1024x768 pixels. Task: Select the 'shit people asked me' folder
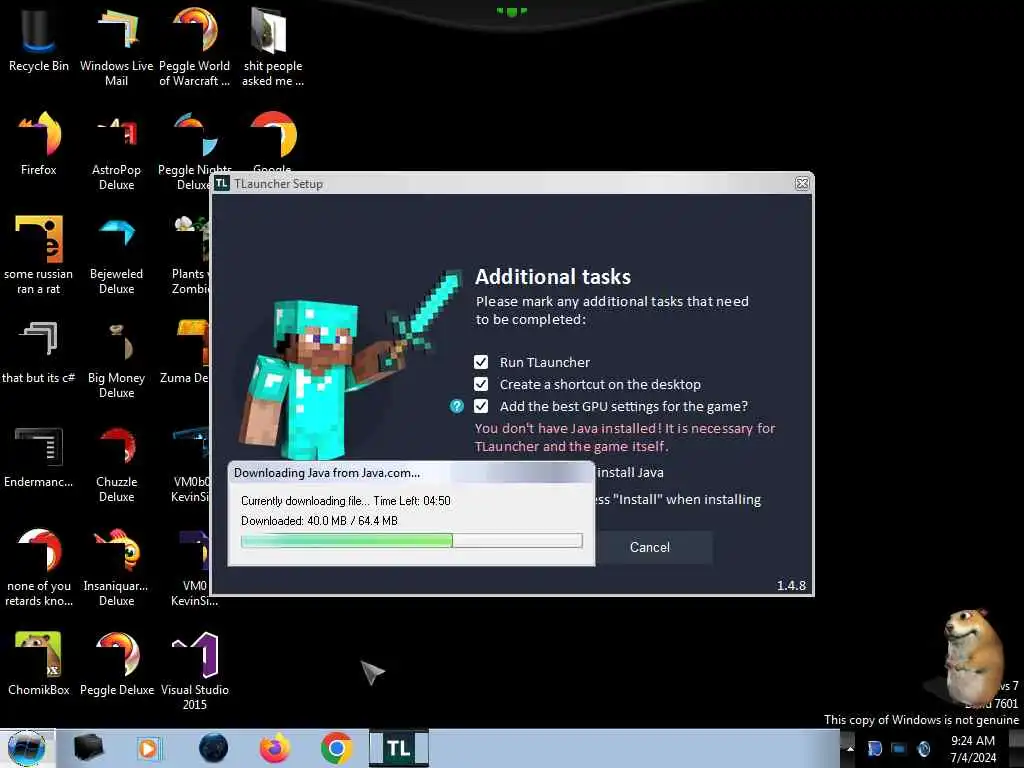point(272,46)
